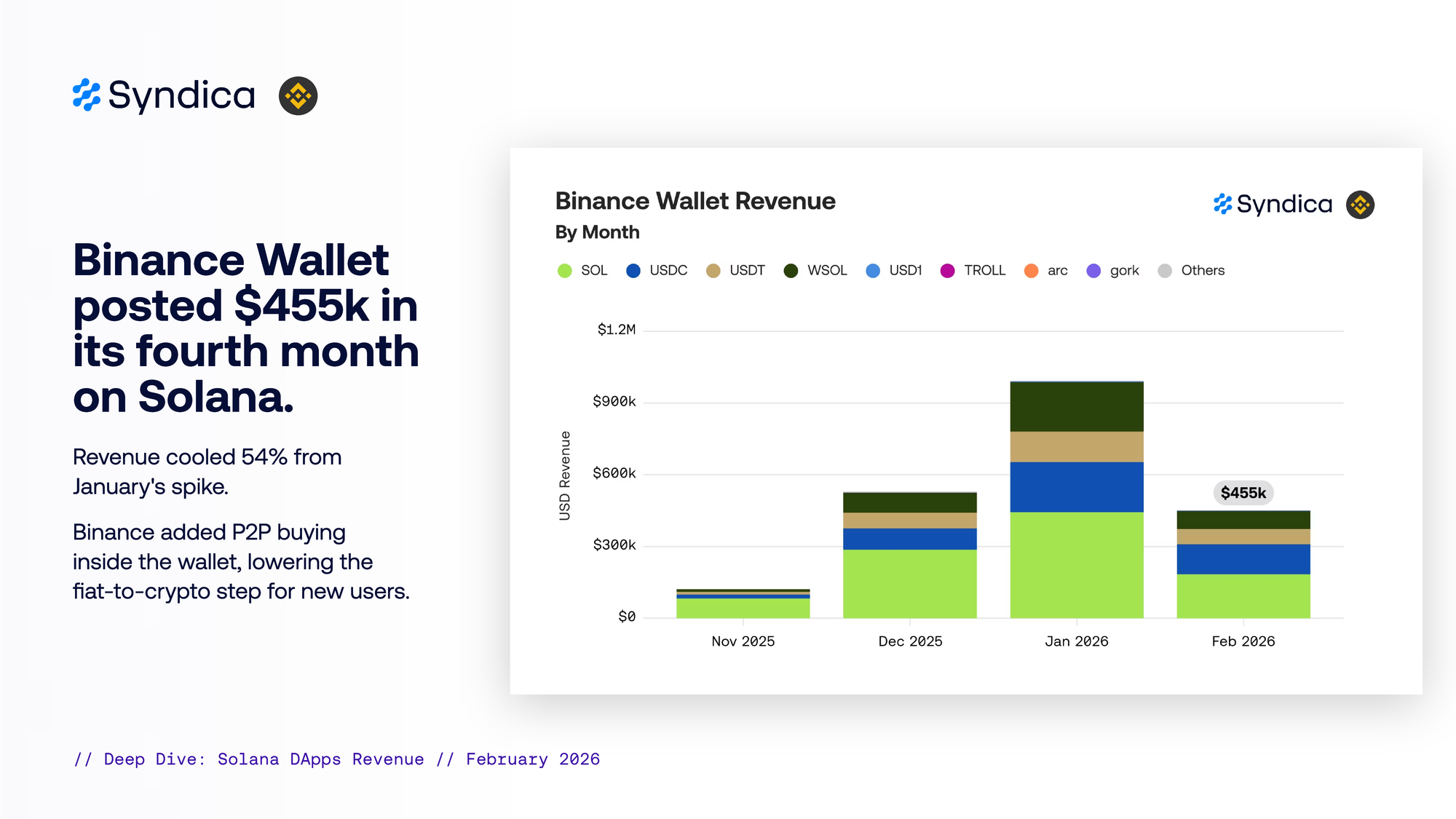Image resolution: width=1456 pixels, height=819 pixels.
Task: Click the USD1 light blue legend dot
Action: (x=872, y=271)
